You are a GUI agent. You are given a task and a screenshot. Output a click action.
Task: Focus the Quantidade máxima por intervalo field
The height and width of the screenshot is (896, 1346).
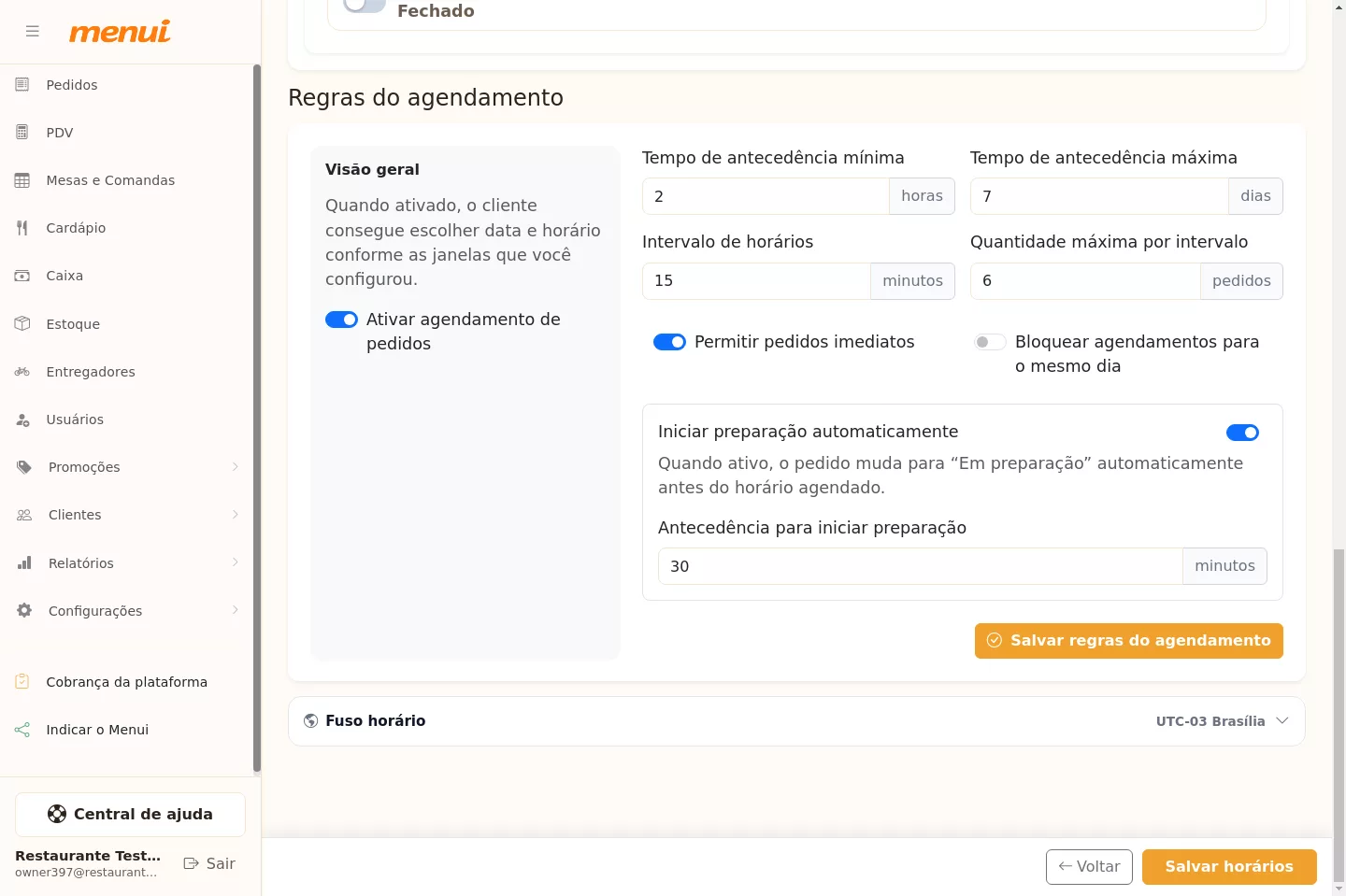pyautogui.click(x=1085, y=281)
